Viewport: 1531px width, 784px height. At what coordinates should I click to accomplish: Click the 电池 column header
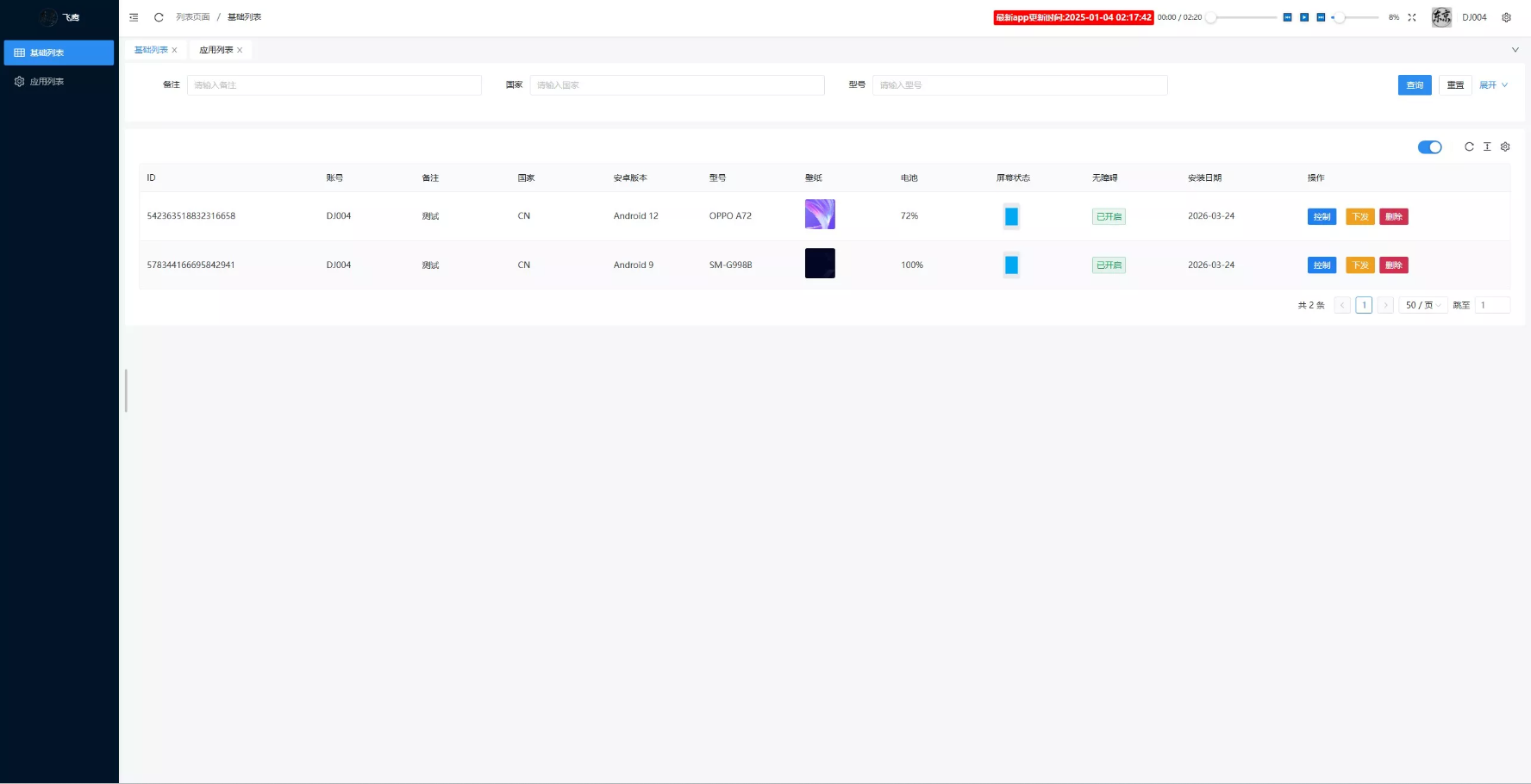[x=909, y=178]
